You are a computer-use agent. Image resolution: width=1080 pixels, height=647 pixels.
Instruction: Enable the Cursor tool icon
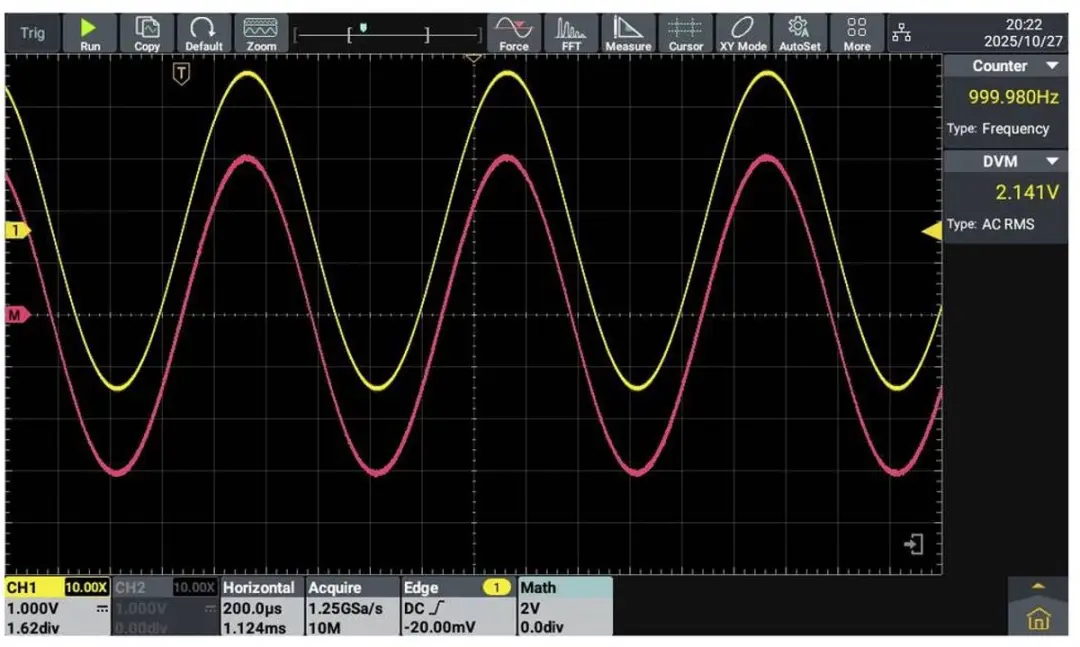pos(685,34)
